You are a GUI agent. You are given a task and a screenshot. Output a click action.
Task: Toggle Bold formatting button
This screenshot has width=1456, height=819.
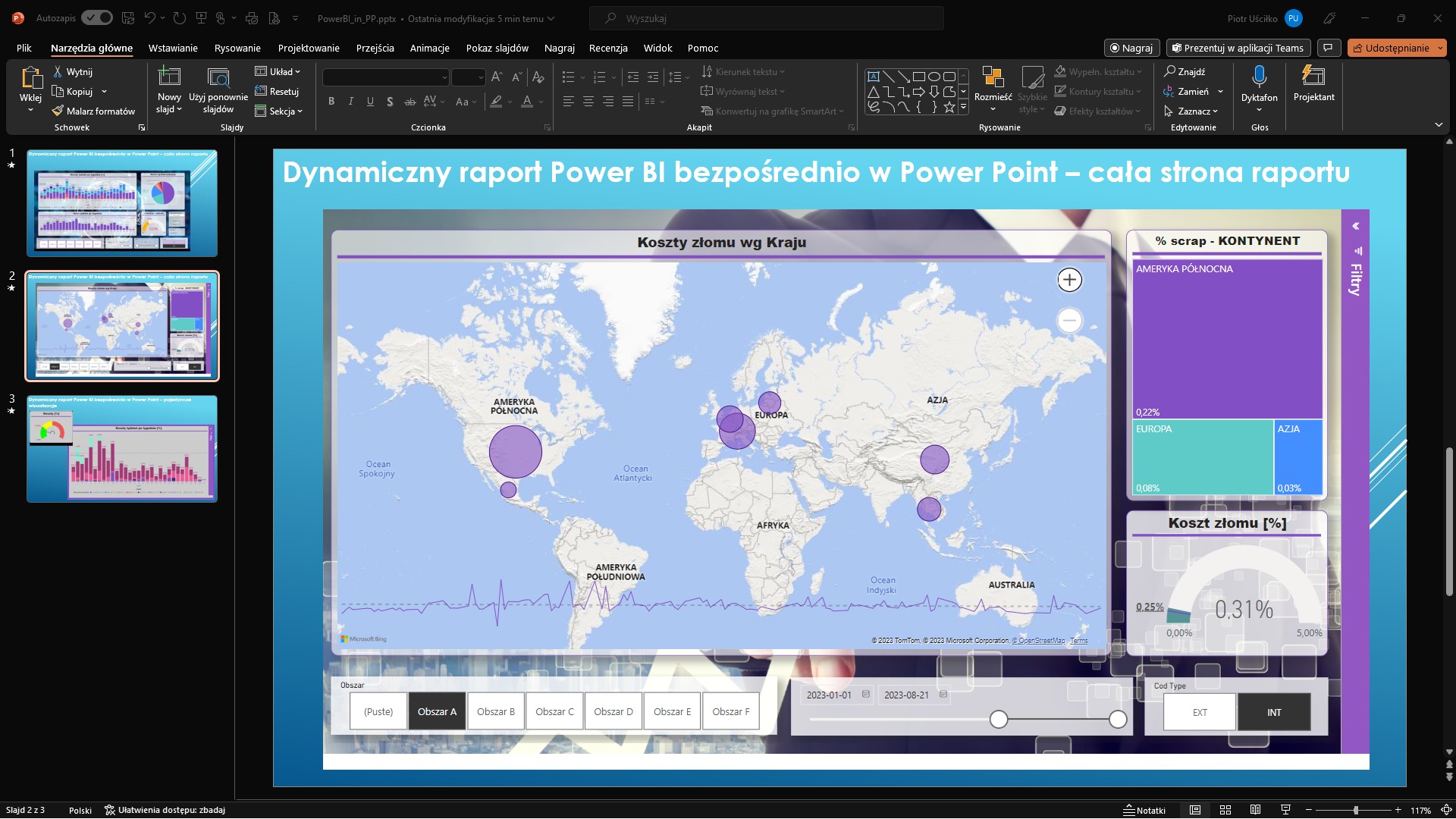[331, 101]
